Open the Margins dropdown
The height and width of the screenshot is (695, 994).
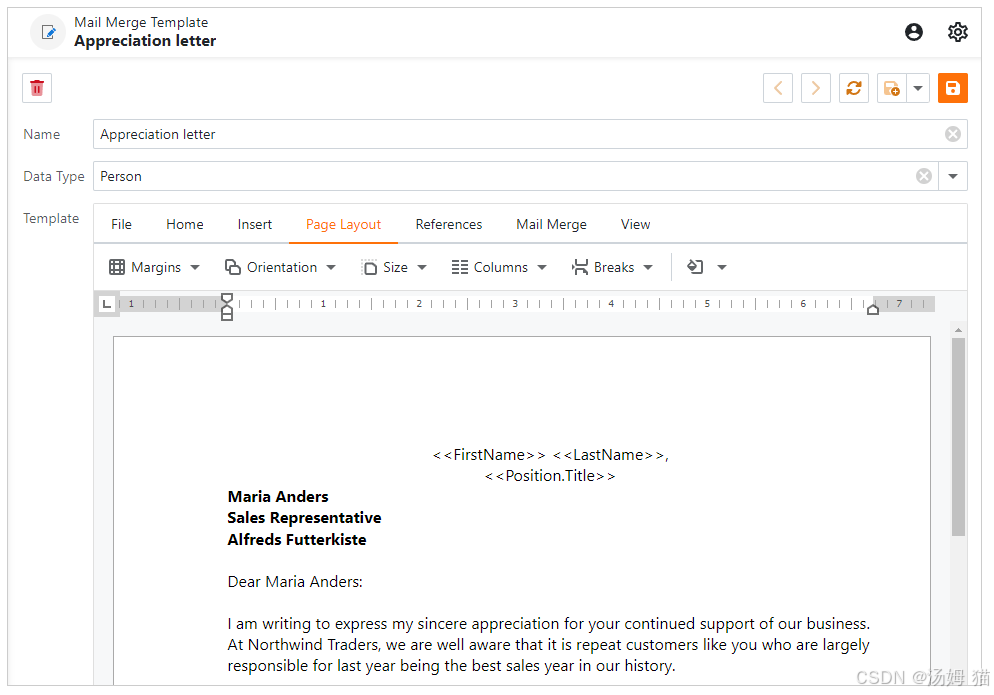[x=155, y=267]
